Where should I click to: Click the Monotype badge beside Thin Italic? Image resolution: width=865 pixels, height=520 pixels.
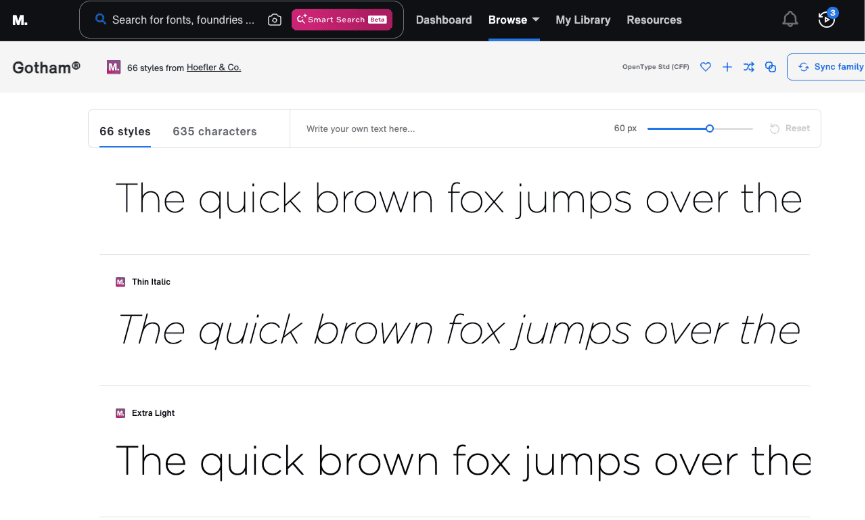[120, 282]
